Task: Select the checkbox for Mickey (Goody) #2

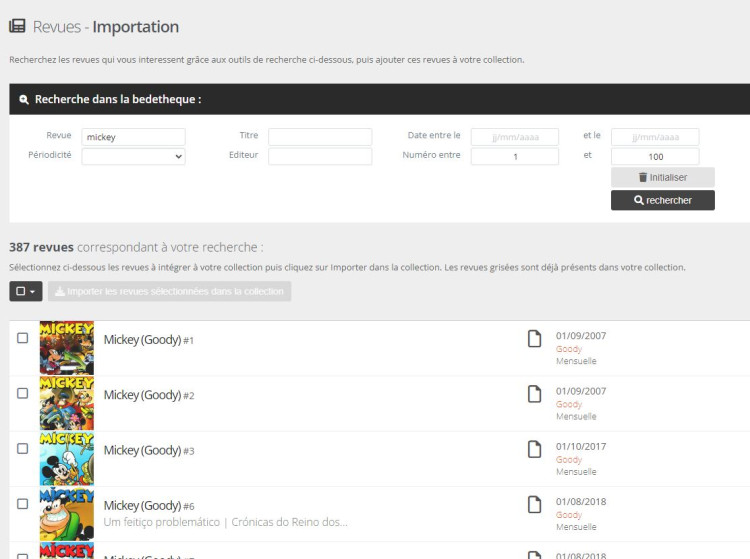Action: pos(23,393)
